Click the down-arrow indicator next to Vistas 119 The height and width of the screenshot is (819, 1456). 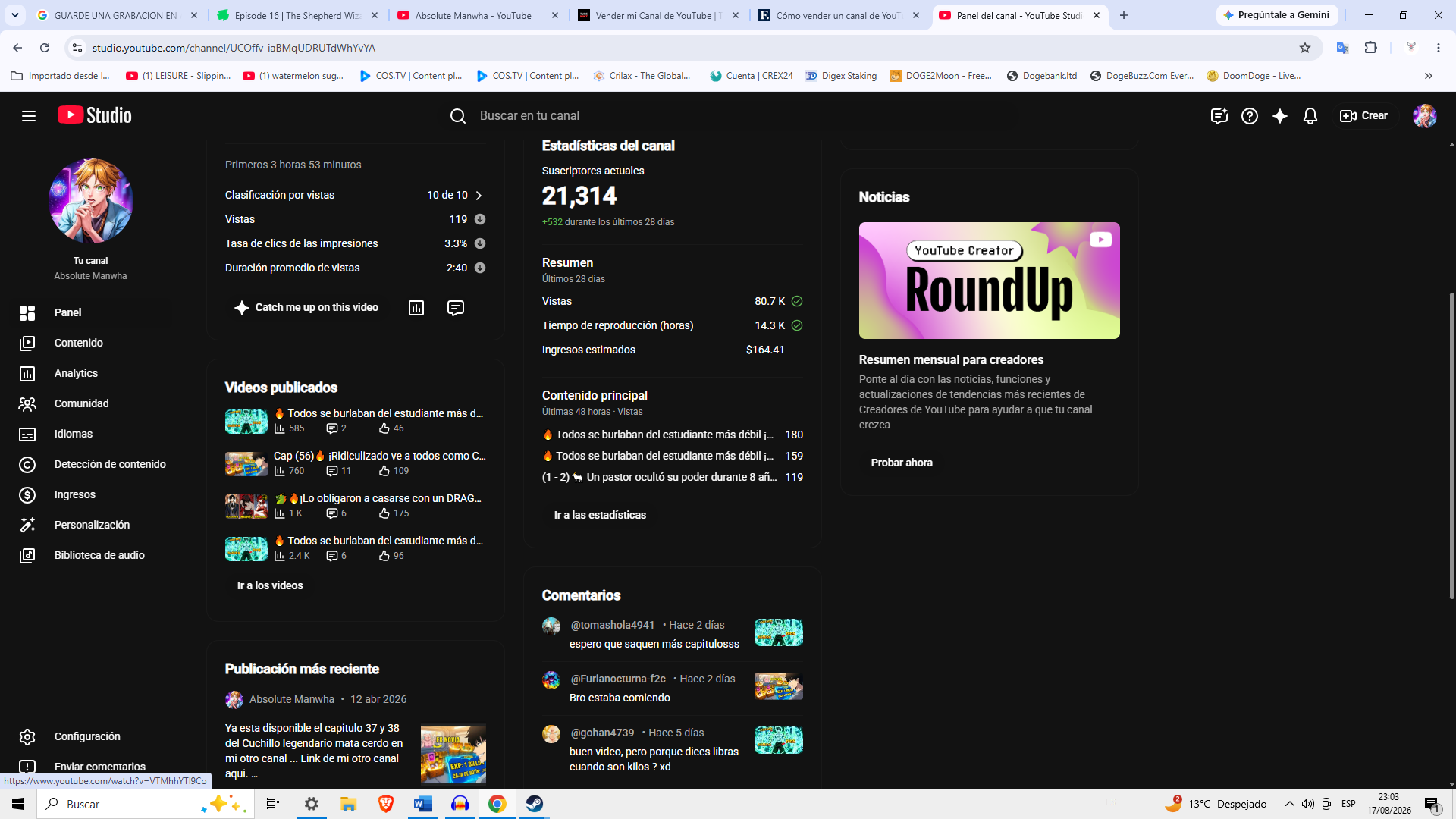pyautogui.click(x=480, y=219)
